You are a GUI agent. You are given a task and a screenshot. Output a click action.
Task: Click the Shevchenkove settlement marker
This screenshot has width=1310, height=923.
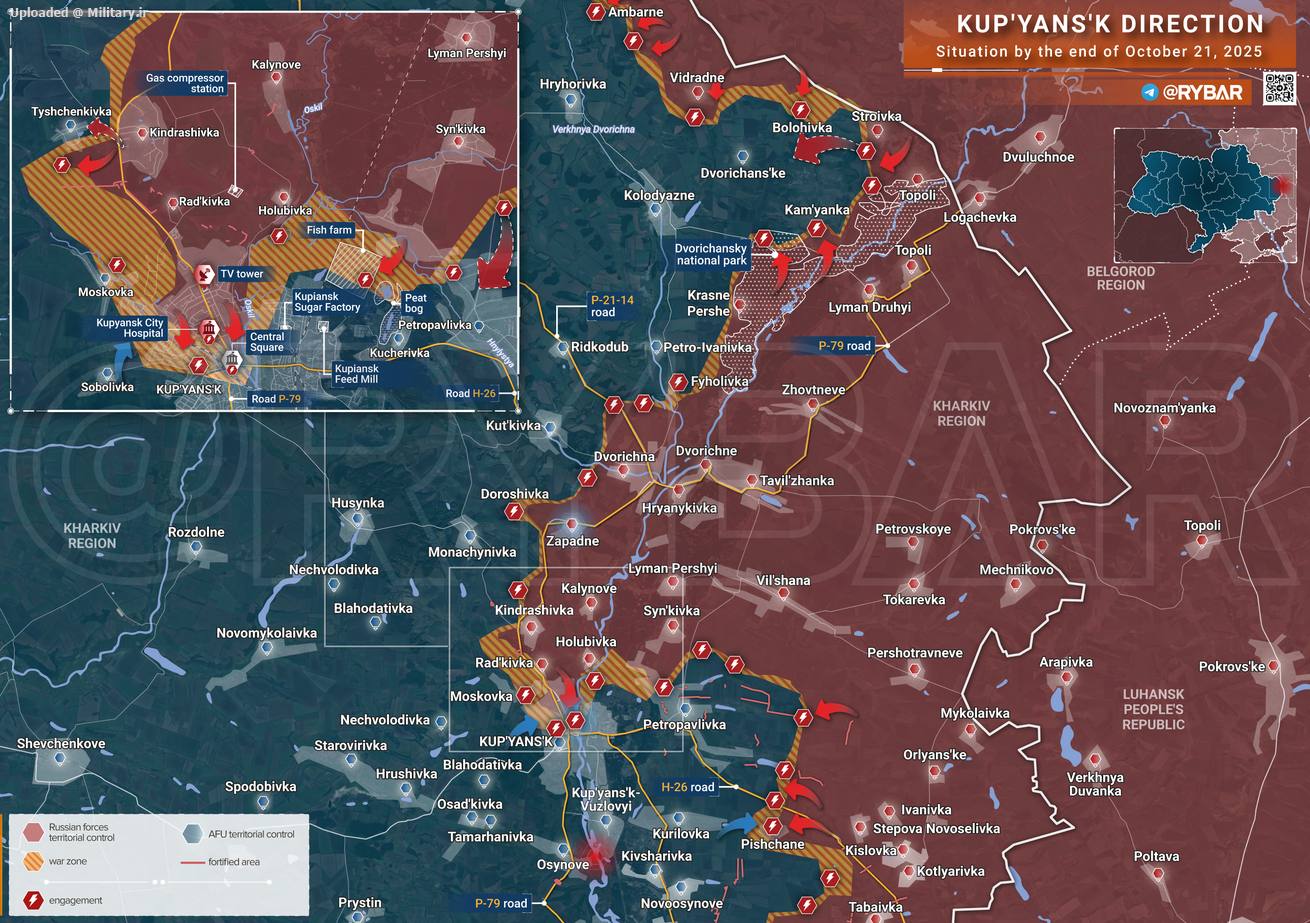coord(60,760)
